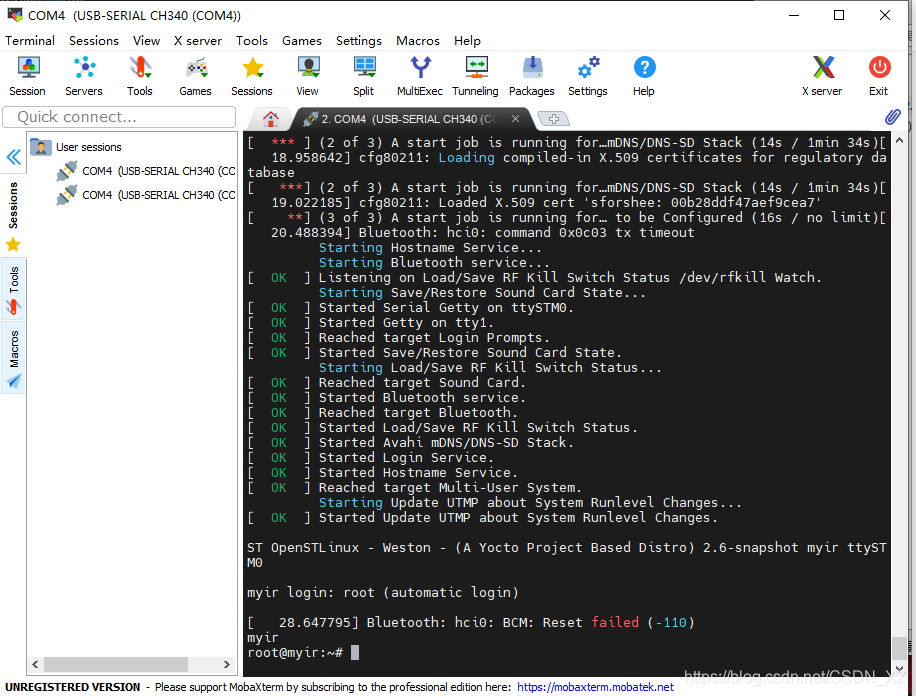
Task: Start the X server toolbar icon
Action: [823, 76]
